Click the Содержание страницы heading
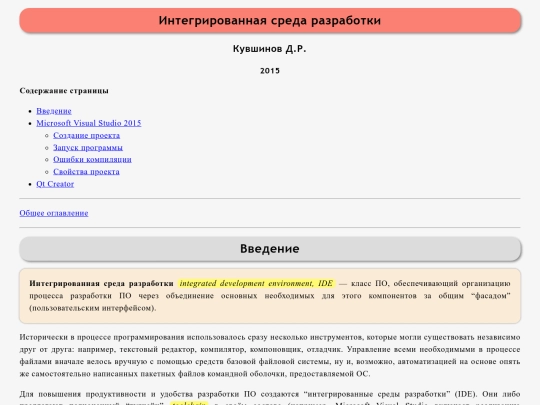The width and height of the screenshot is (540, 405). point(64,91)
